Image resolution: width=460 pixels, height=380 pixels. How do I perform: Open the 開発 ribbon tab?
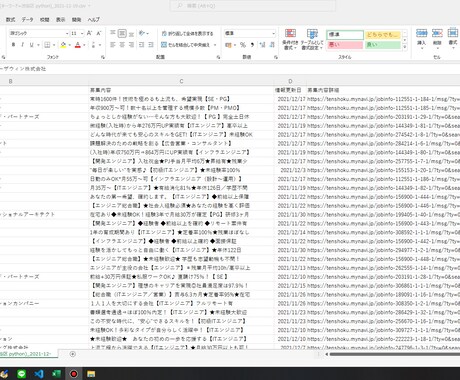point(76,20)
